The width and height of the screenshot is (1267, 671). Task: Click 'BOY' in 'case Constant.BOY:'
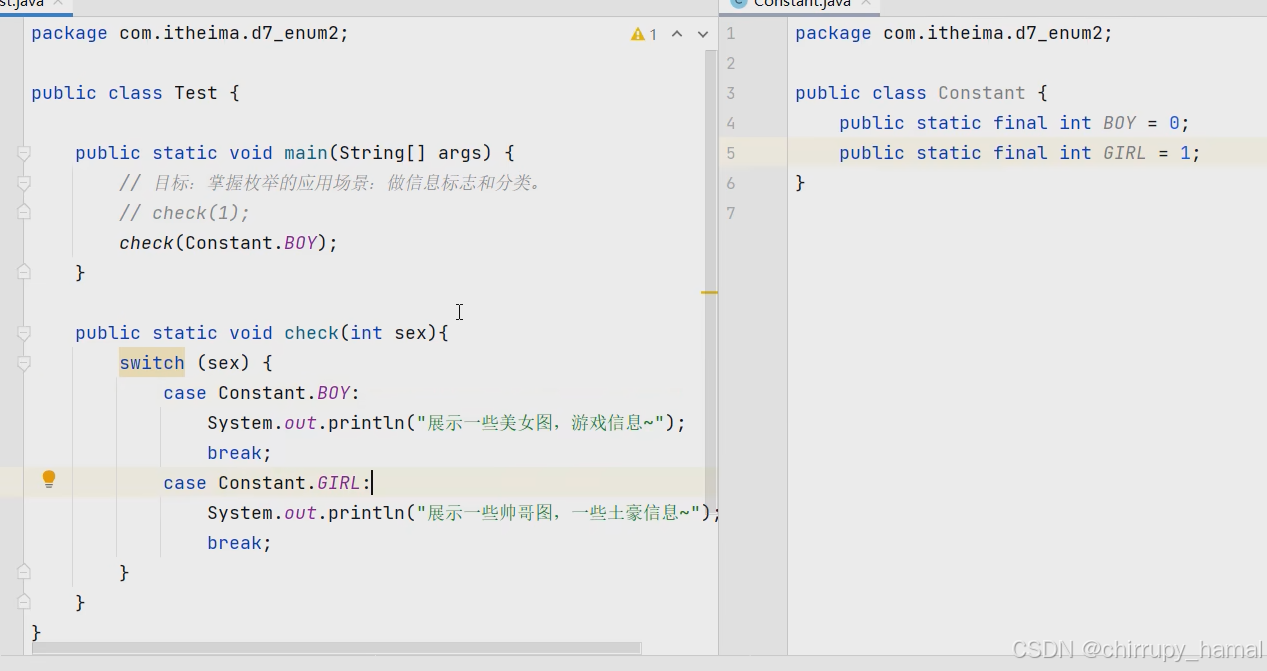[x=333, y=393]
